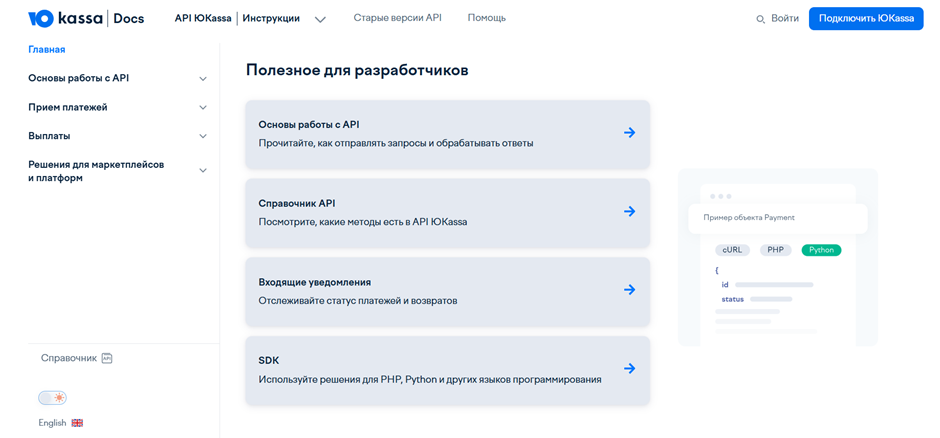The height and width of the screenshot is (438, 940).
Task: Open SDK card title
Action: 269,361
